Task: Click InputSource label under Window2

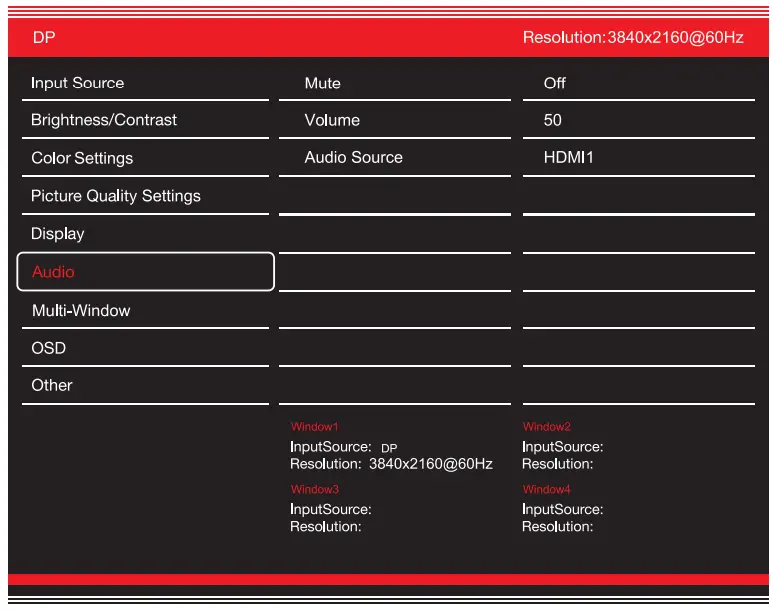Action: click(x=562, y=447)
